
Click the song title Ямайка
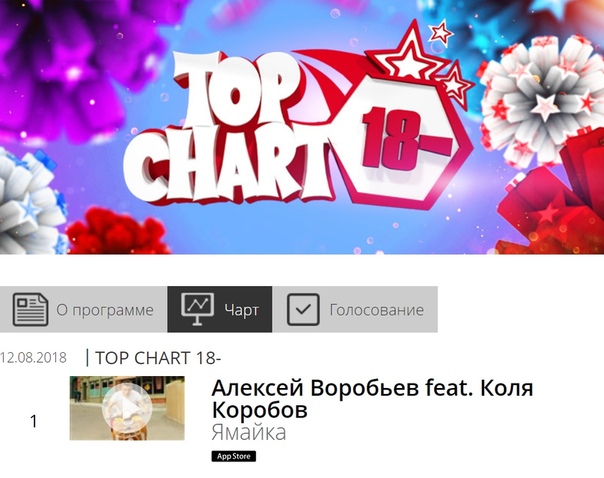pos(249,432)
